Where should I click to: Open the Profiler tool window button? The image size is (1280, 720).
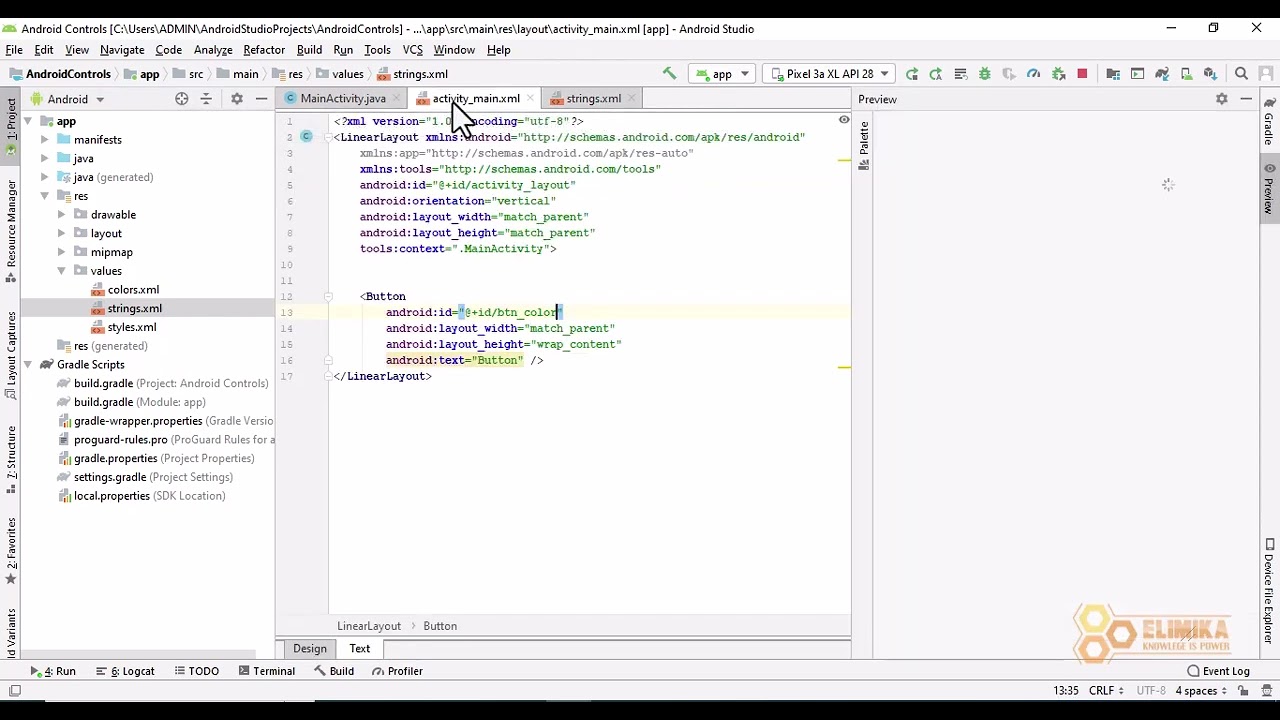[397, 671]
